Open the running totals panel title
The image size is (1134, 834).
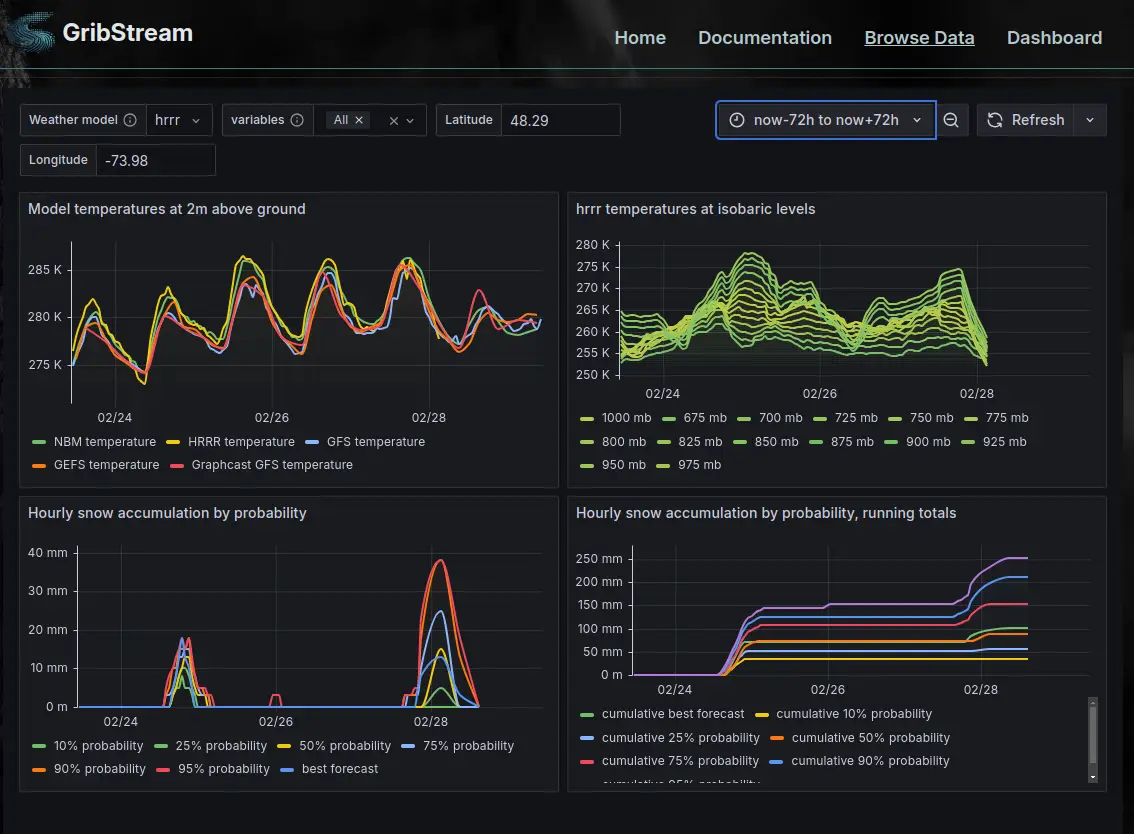[766, 513]
